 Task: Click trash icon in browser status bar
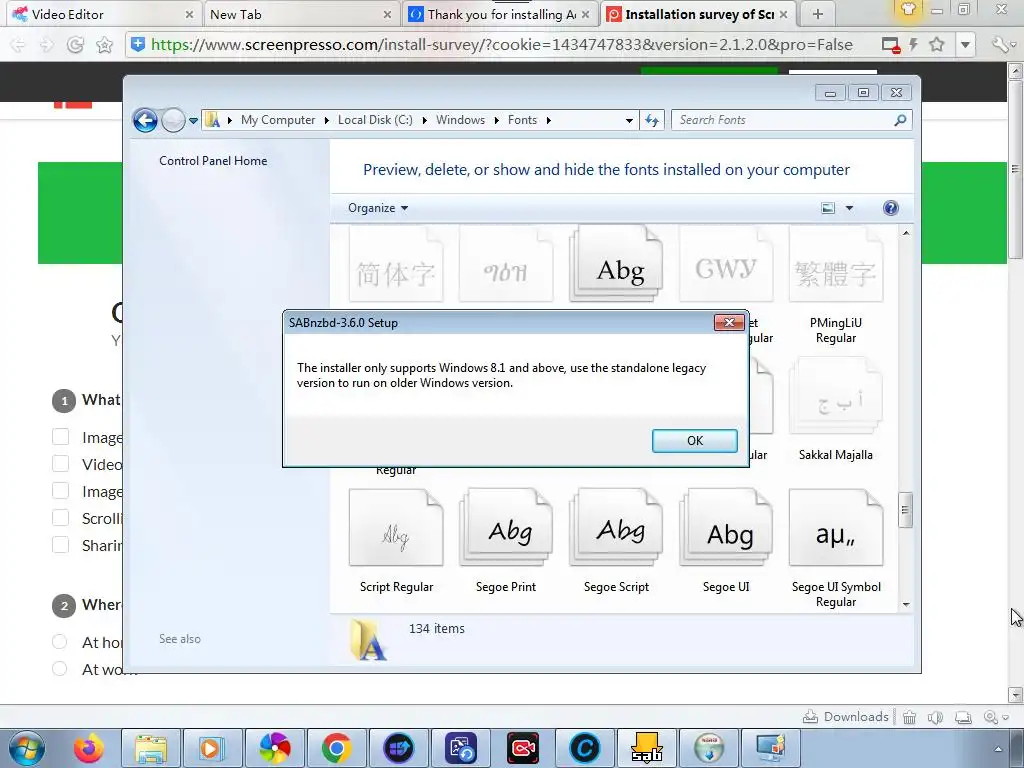click(x=909, y=717)
